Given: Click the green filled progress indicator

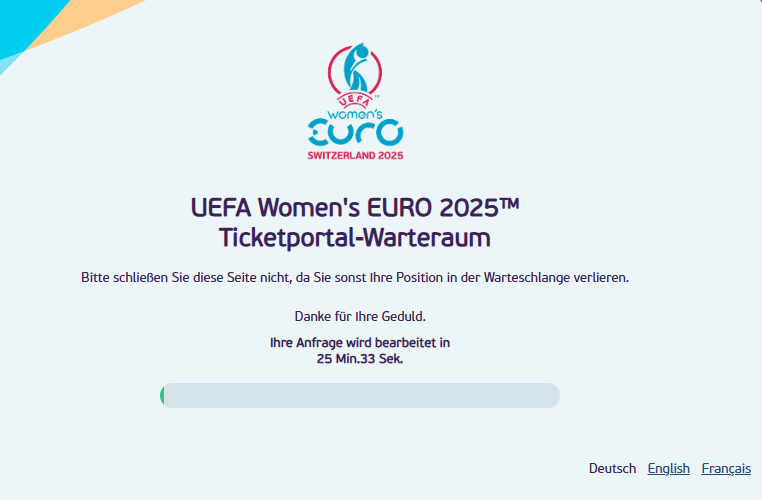Looking at the screenshot, I should coord(162,395).
